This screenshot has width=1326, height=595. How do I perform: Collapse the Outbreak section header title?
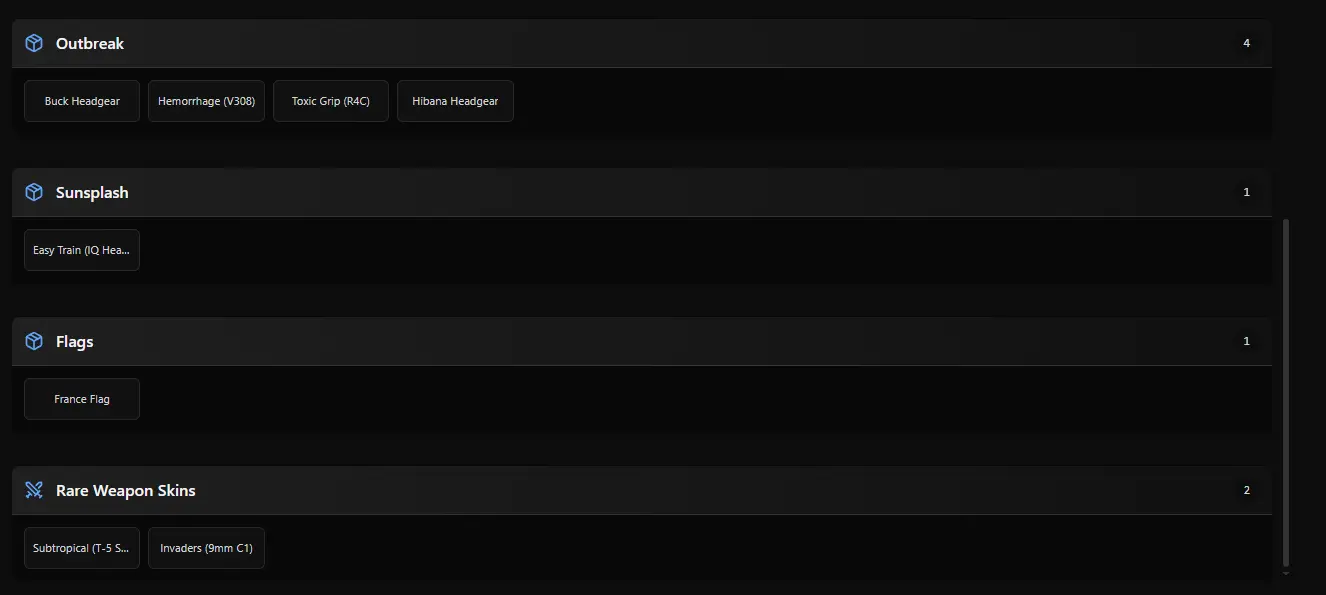click(x=90, y=43)
